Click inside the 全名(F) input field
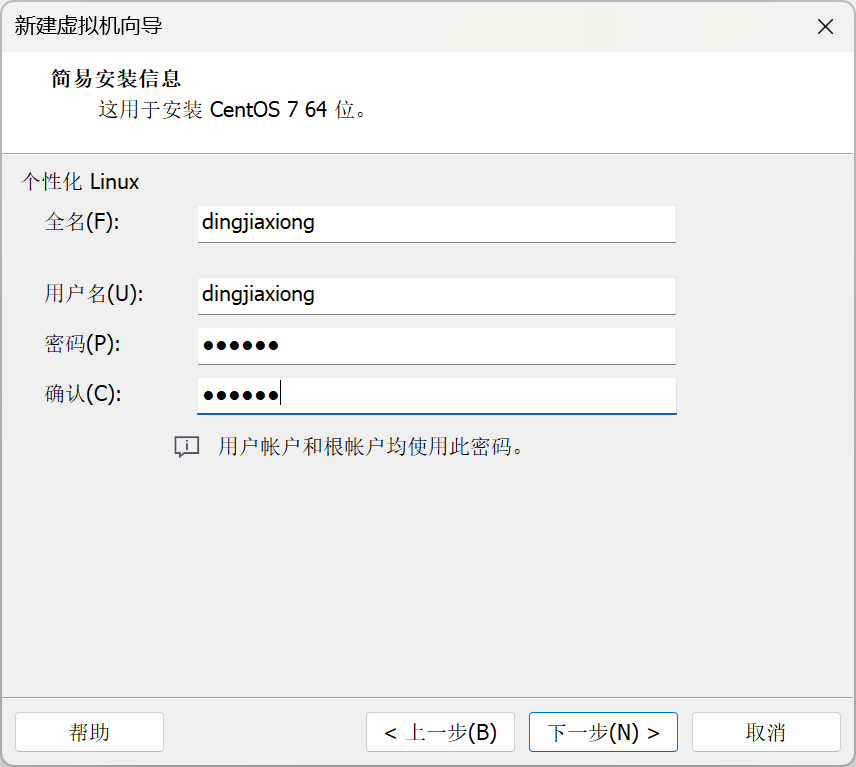 click(x=435, y=224)
